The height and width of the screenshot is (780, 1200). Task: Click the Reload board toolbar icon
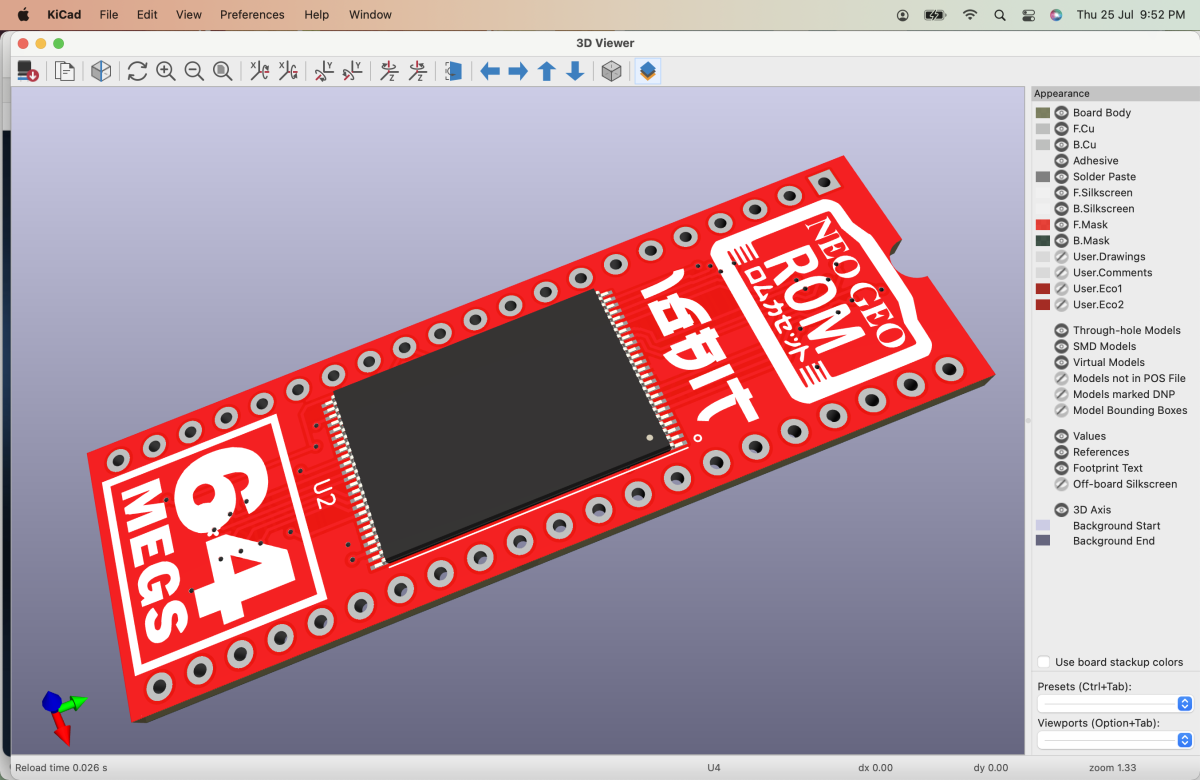28,71
